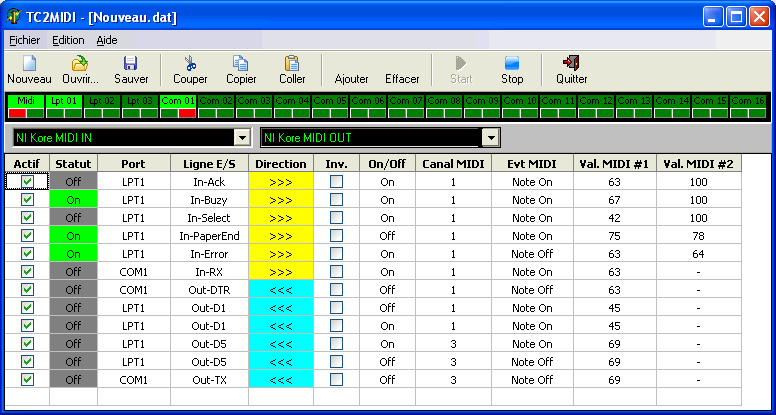Viewport: 776px width, 415px height.
Task: Expand the NI Kore MIDI OUT dropdown
Action: 489,137
